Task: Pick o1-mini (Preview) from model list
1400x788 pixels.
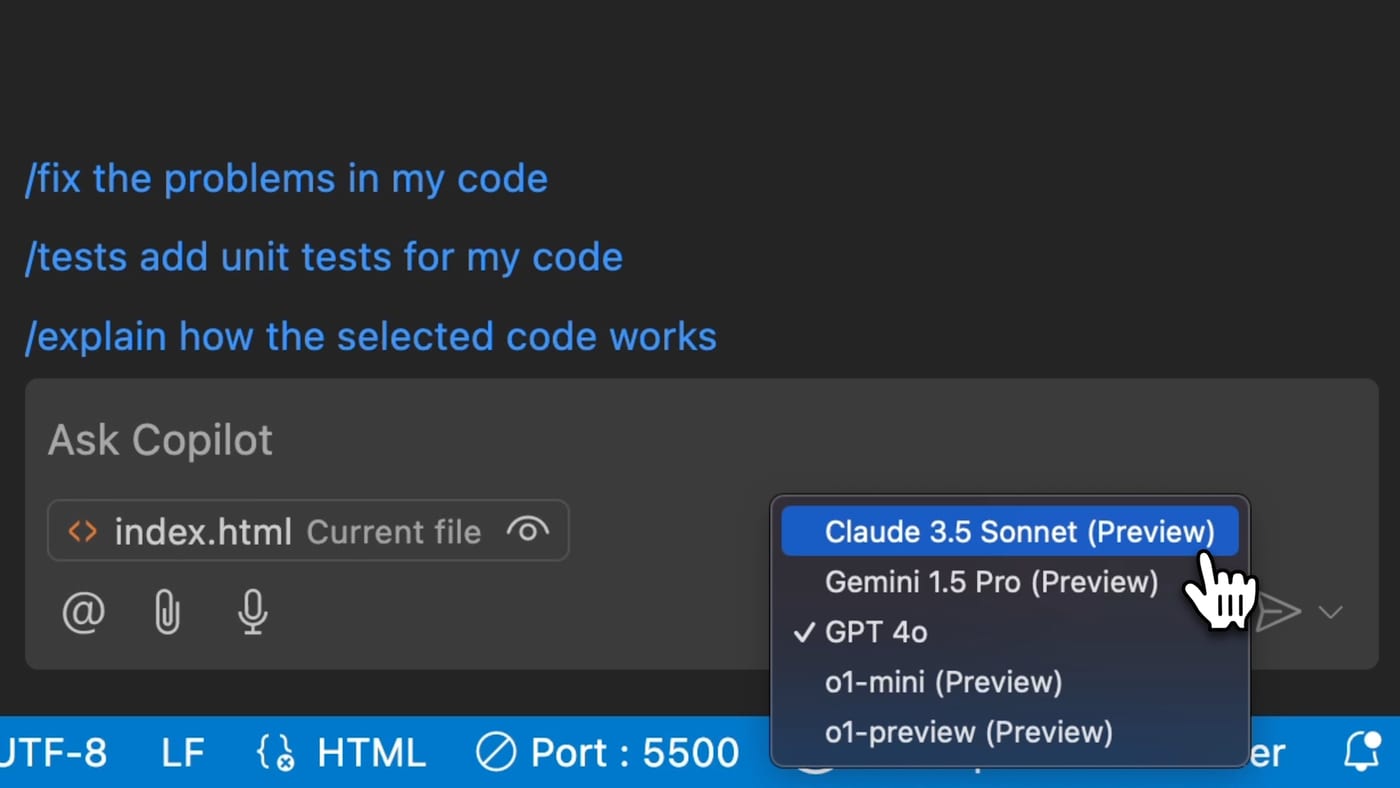Action: coord(1010,682)
